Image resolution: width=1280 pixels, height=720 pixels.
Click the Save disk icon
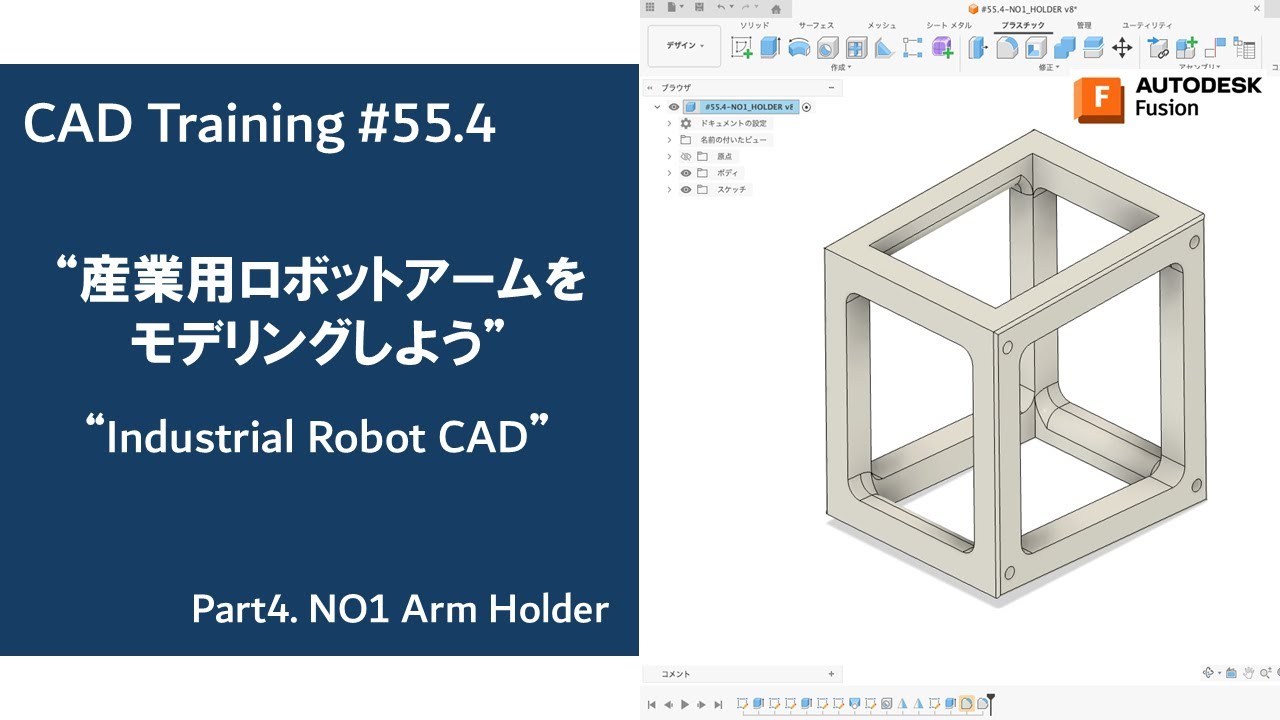(x=699, y=8)
